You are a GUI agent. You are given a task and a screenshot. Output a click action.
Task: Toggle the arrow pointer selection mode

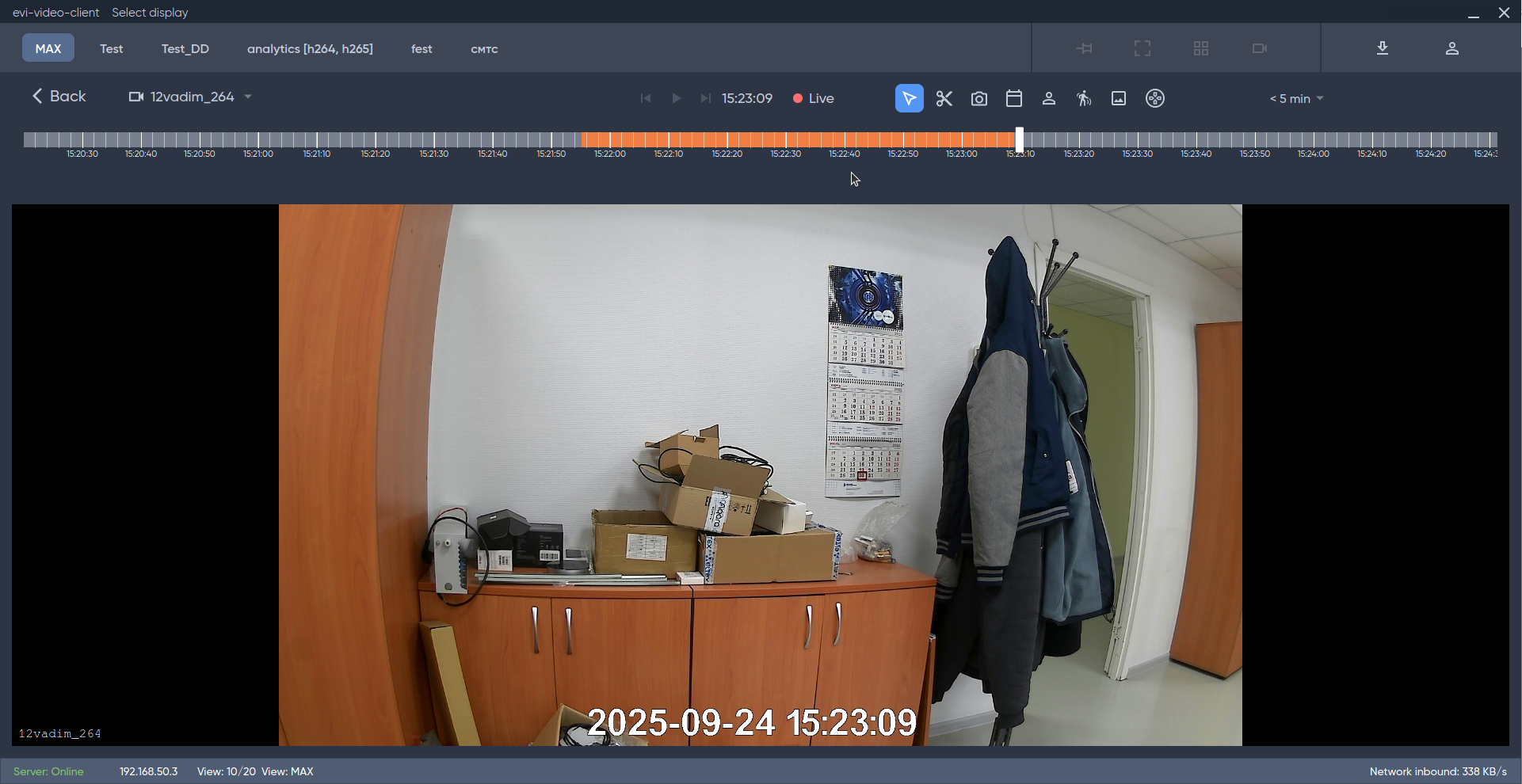[909, 98]
